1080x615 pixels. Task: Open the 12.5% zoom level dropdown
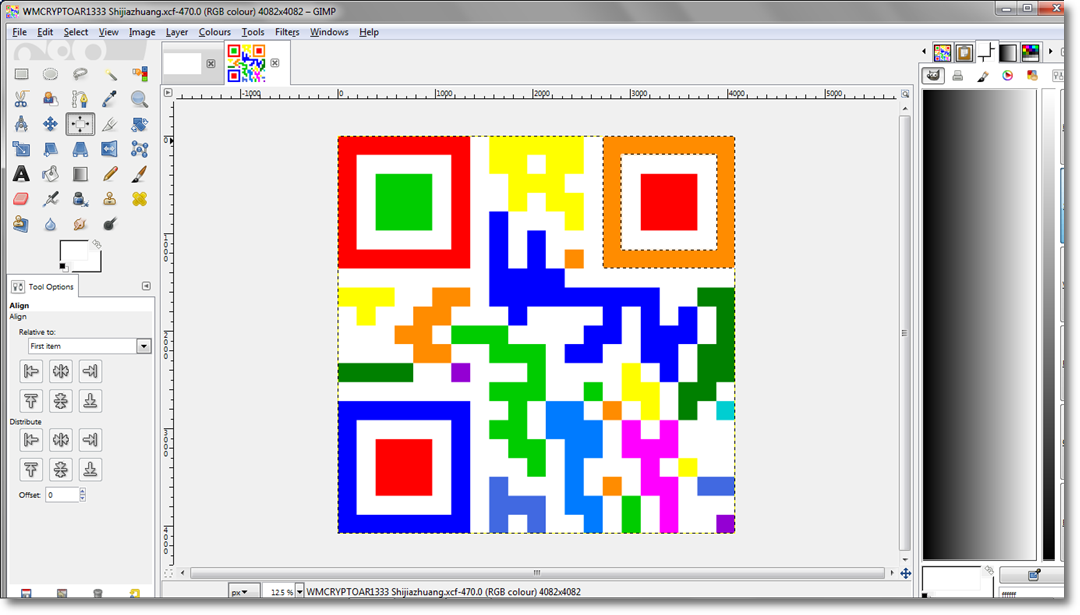pyautogui.click(x=300, y=592)
